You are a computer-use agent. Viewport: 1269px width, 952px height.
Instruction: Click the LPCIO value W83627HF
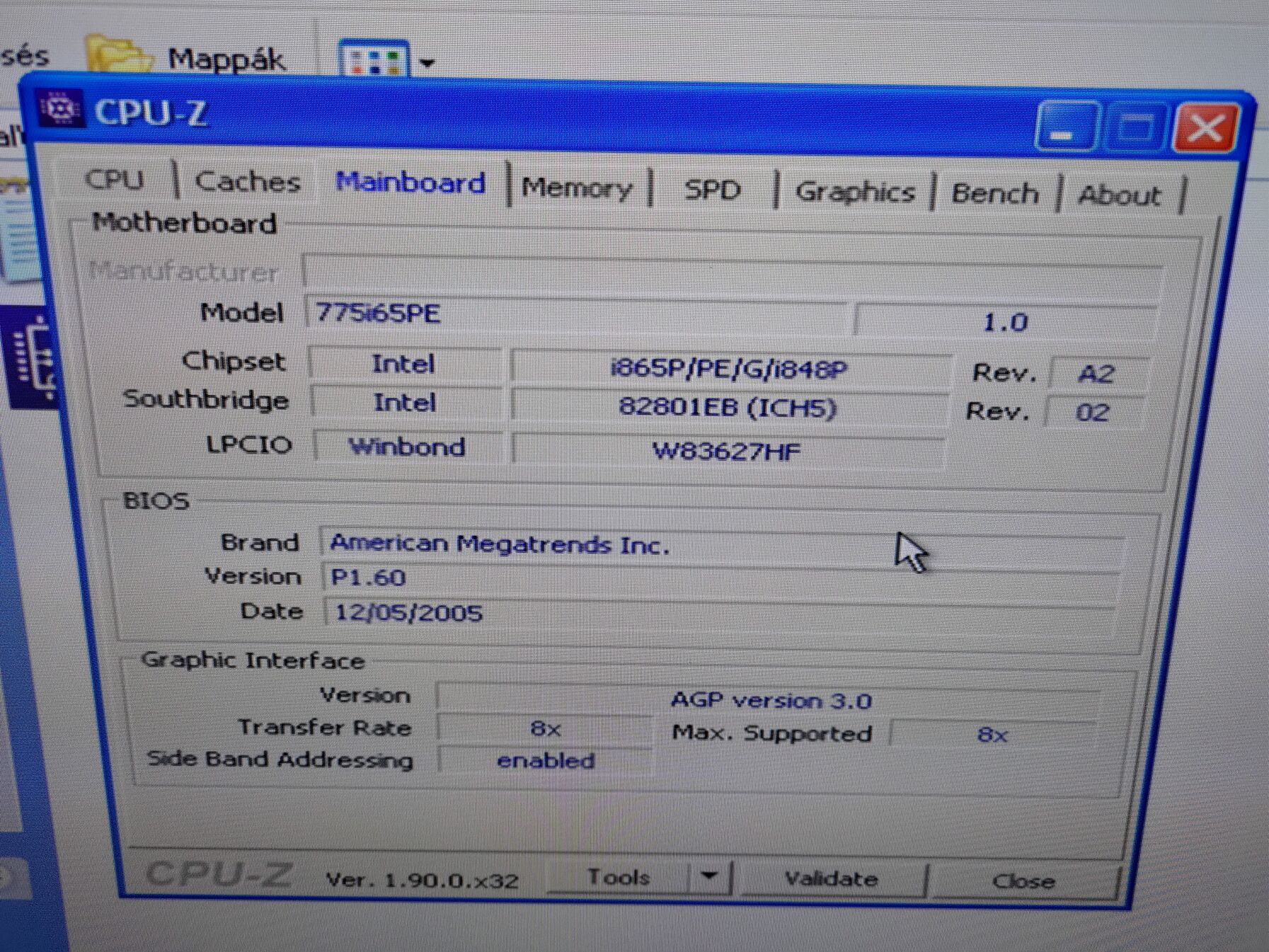pos(728,451)
